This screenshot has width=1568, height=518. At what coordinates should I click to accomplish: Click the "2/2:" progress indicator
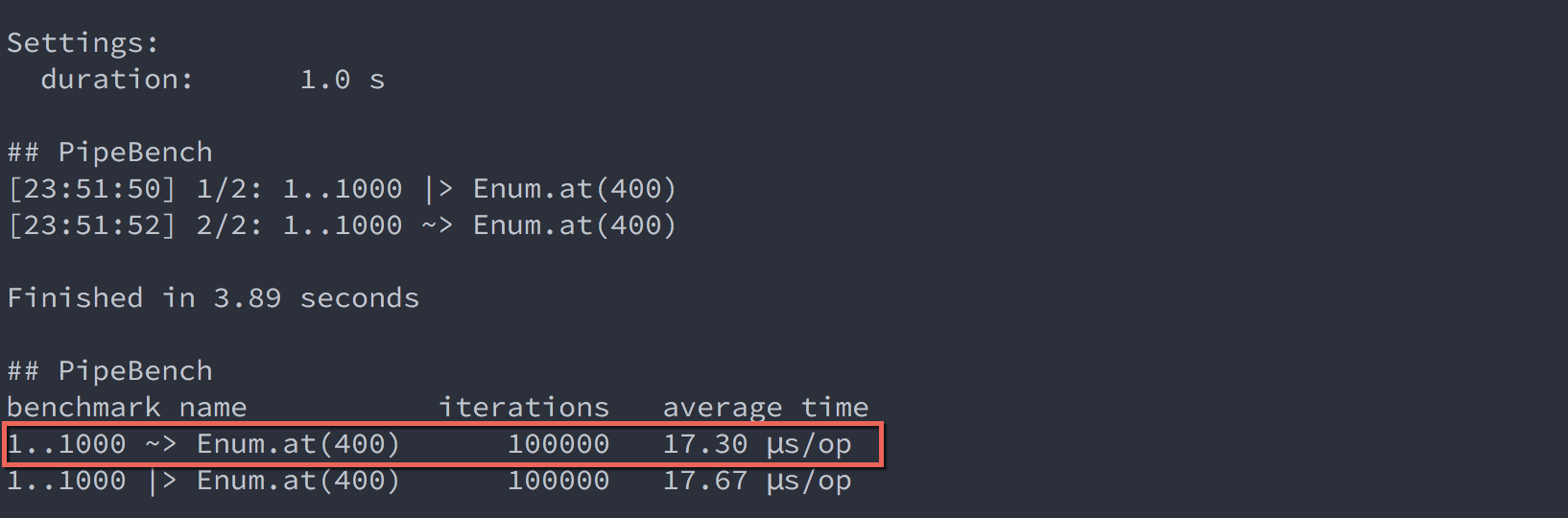pos(229,225)
